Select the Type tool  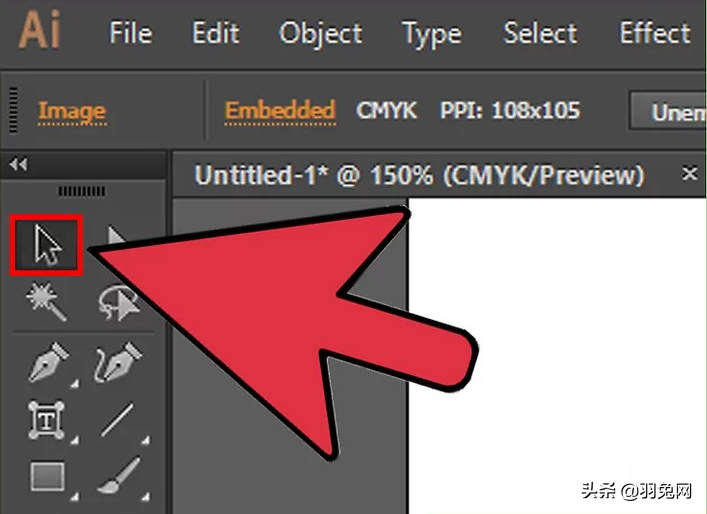tap(46, 420)
